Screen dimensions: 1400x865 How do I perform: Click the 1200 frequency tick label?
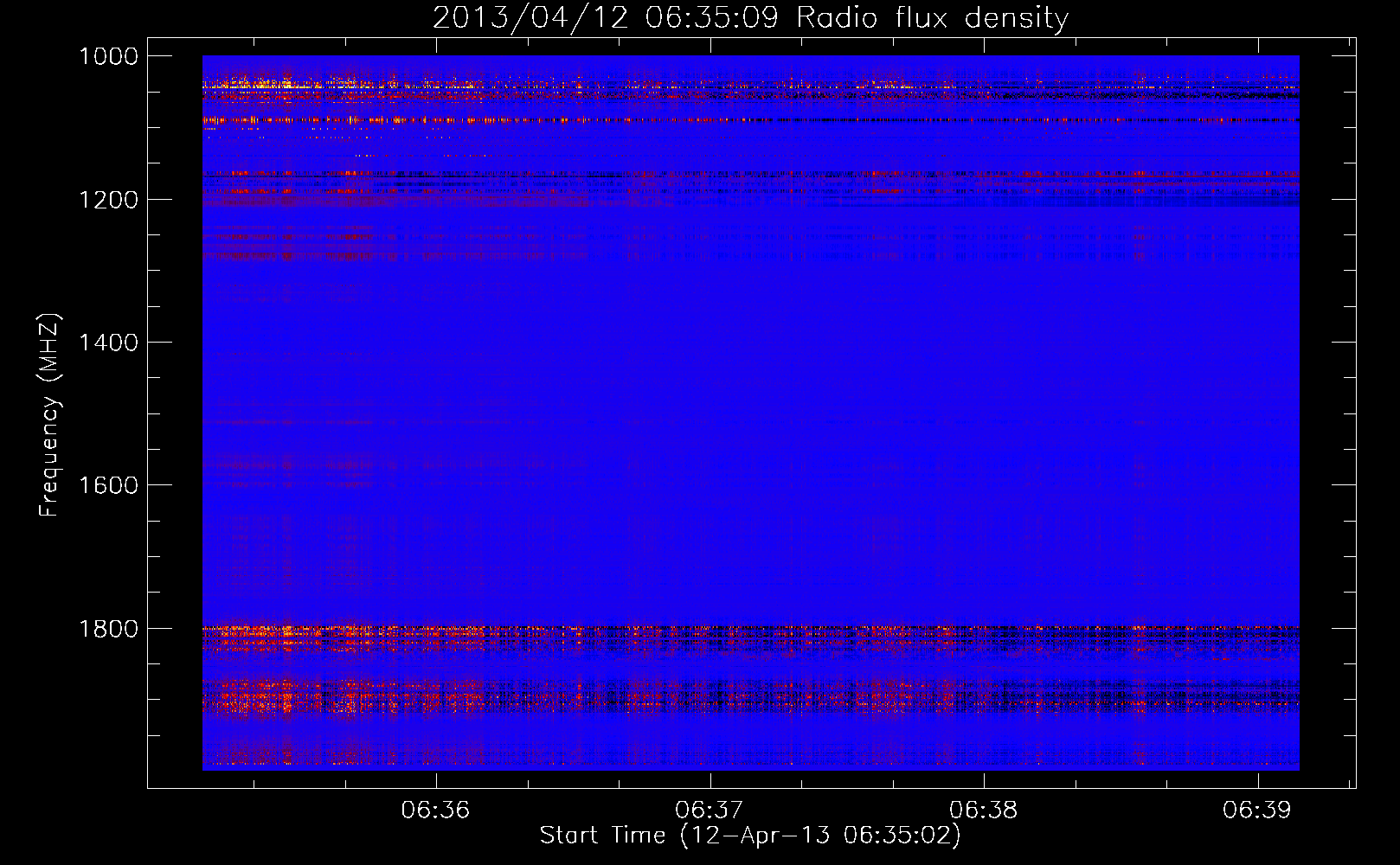(x=108, y=200)
